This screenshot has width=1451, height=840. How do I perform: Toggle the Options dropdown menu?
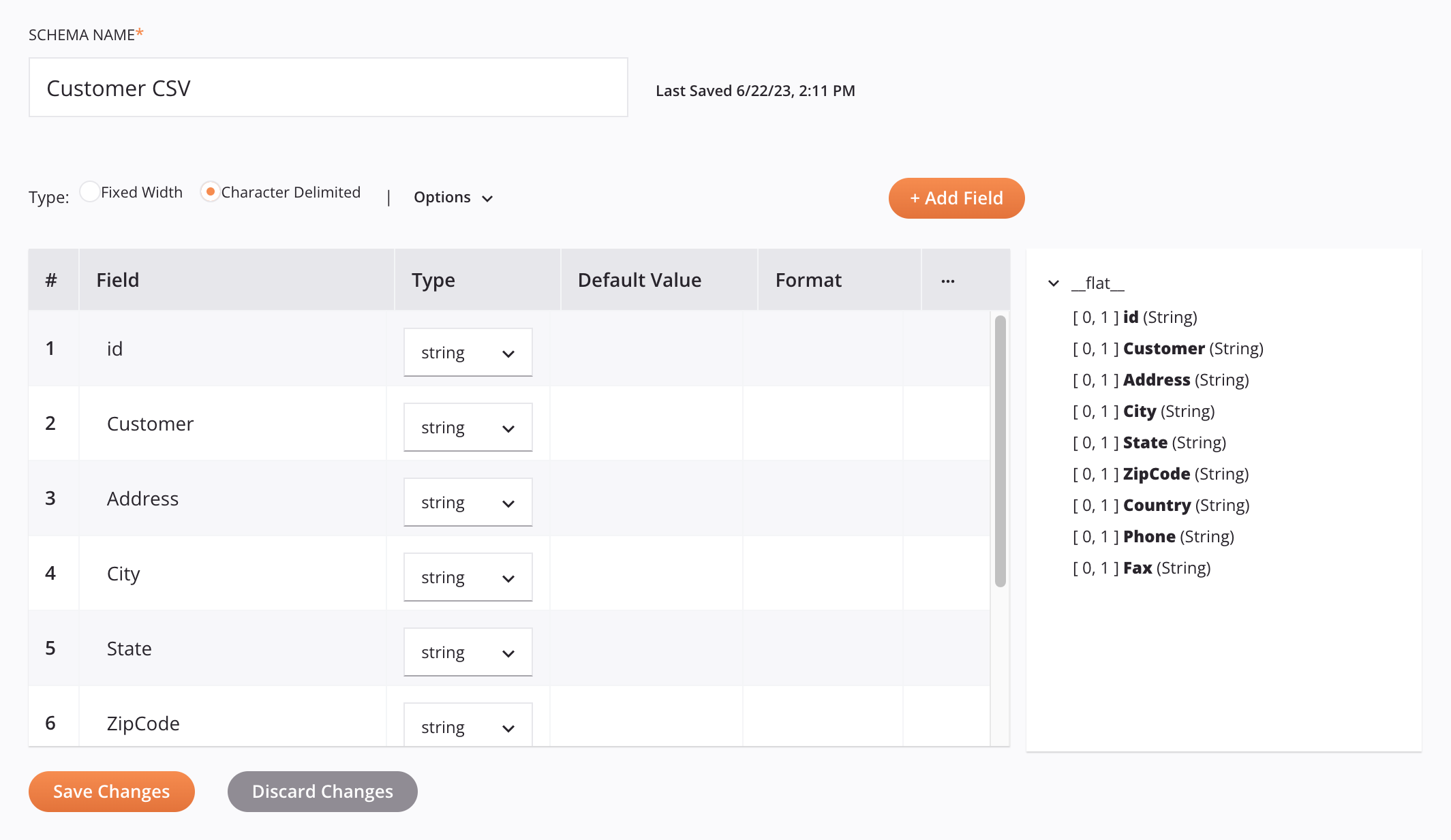point(452,197)
